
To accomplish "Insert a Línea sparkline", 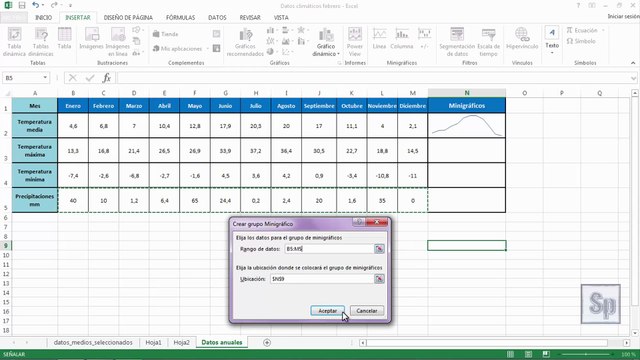I will (x=379, y=39).
